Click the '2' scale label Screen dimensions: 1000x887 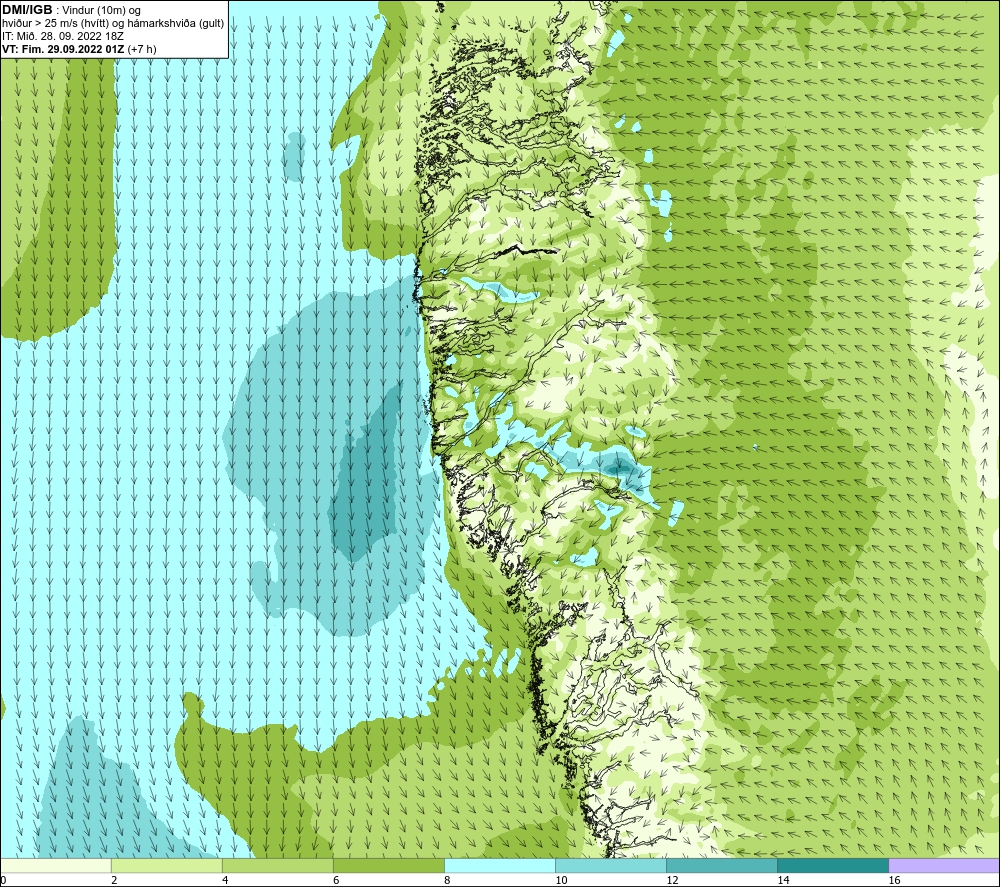pos(114,880)
